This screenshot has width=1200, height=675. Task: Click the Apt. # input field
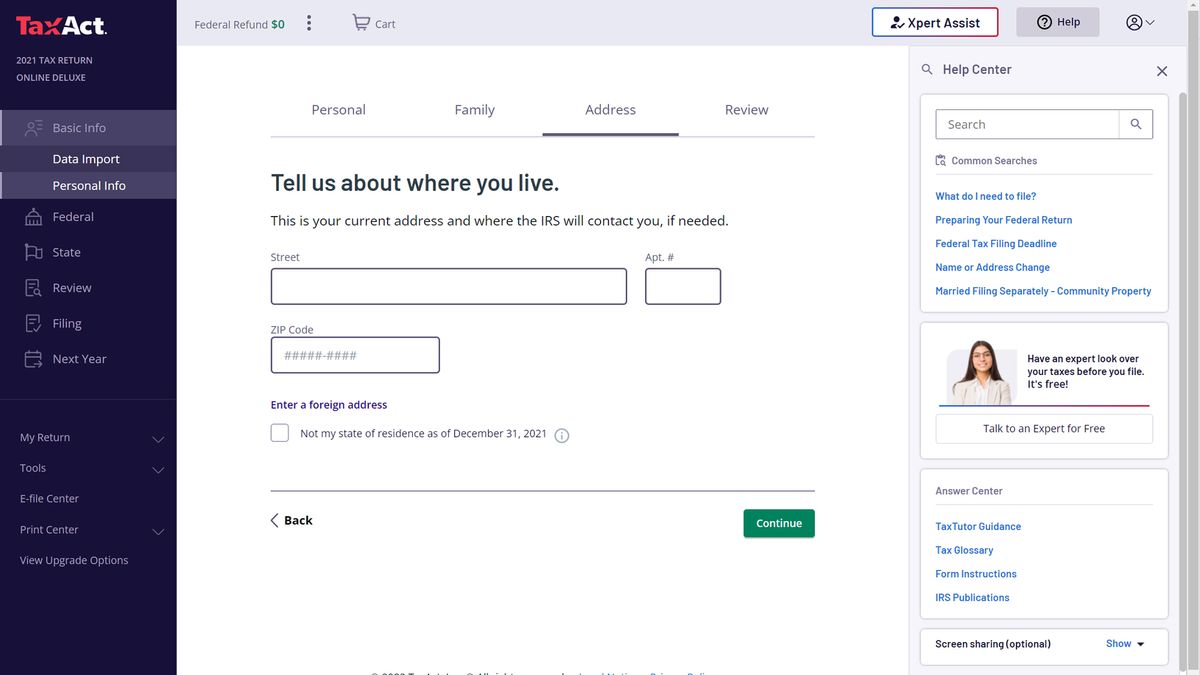683,286
